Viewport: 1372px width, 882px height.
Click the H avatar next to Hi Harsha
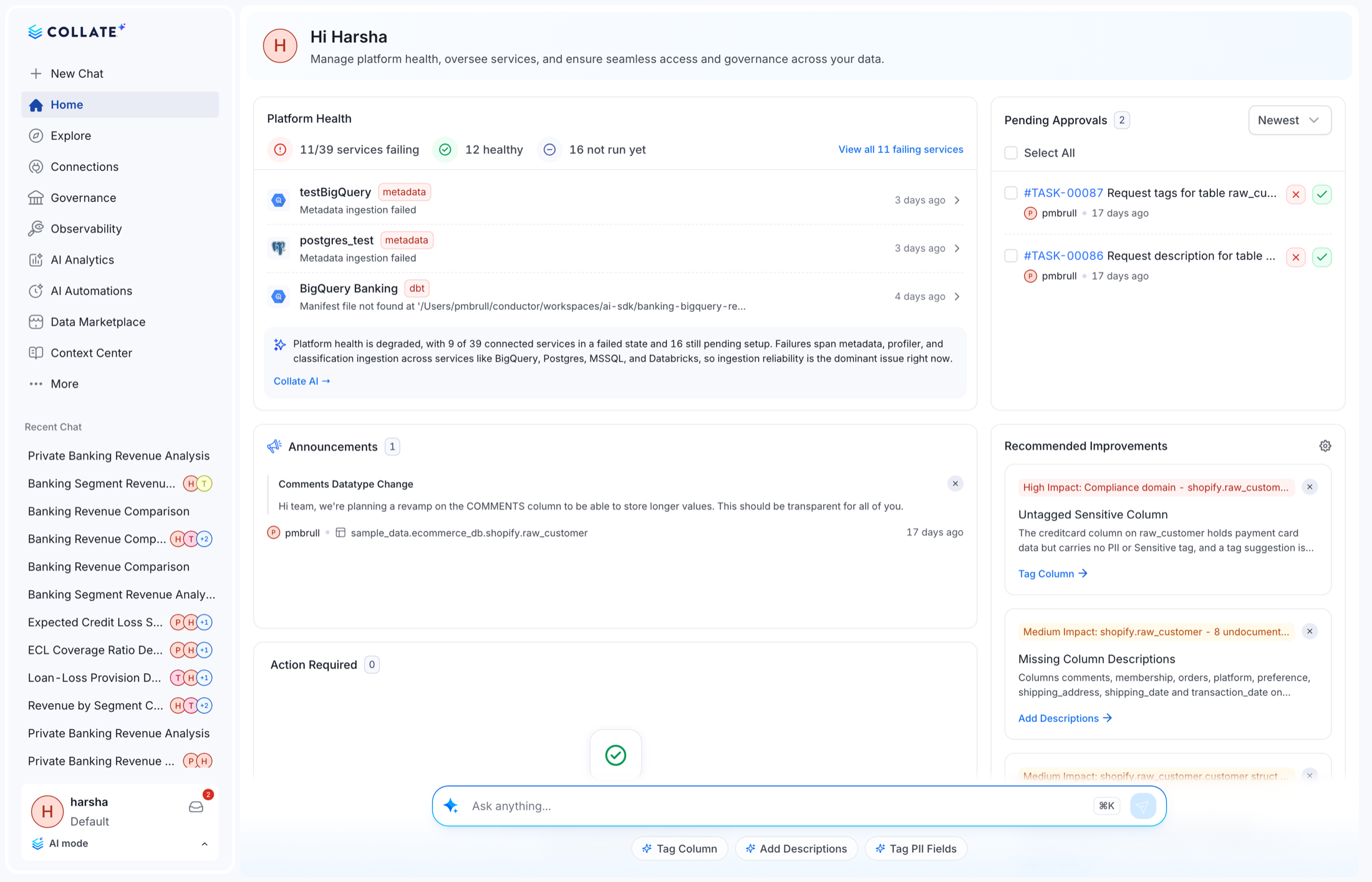click(280, 46)
